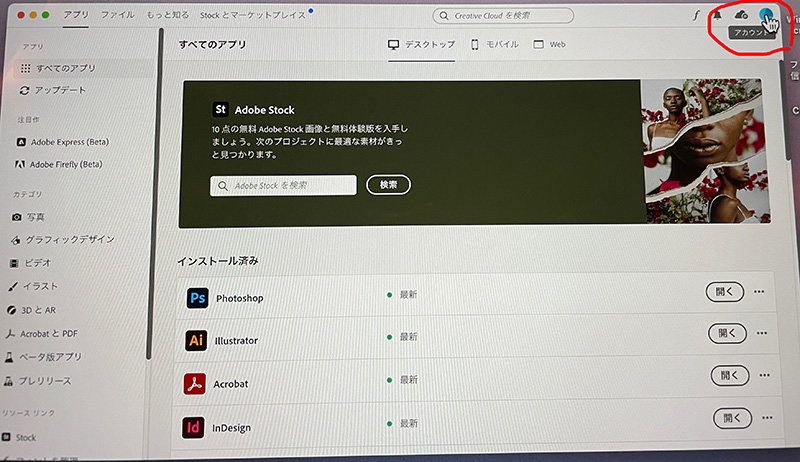
Task: Select the 写真 category
Action: click(29, 217)
